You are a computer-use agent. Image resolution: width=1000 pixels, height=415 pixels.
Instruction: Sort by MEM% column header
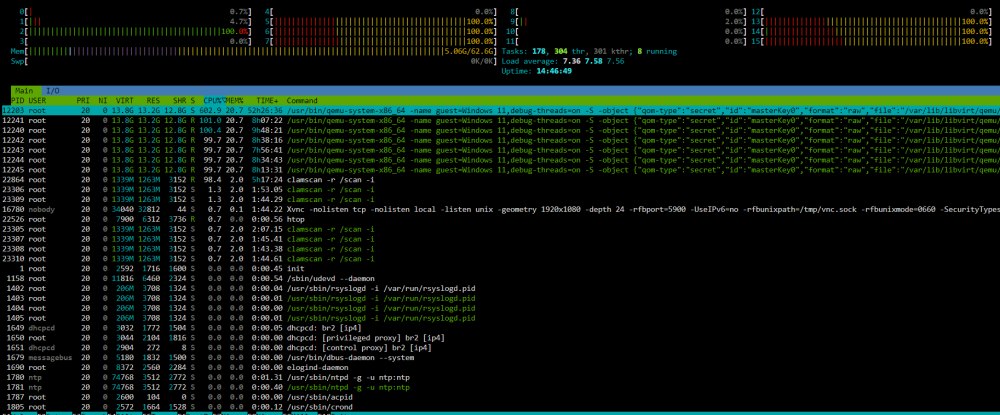coord(234,101)
